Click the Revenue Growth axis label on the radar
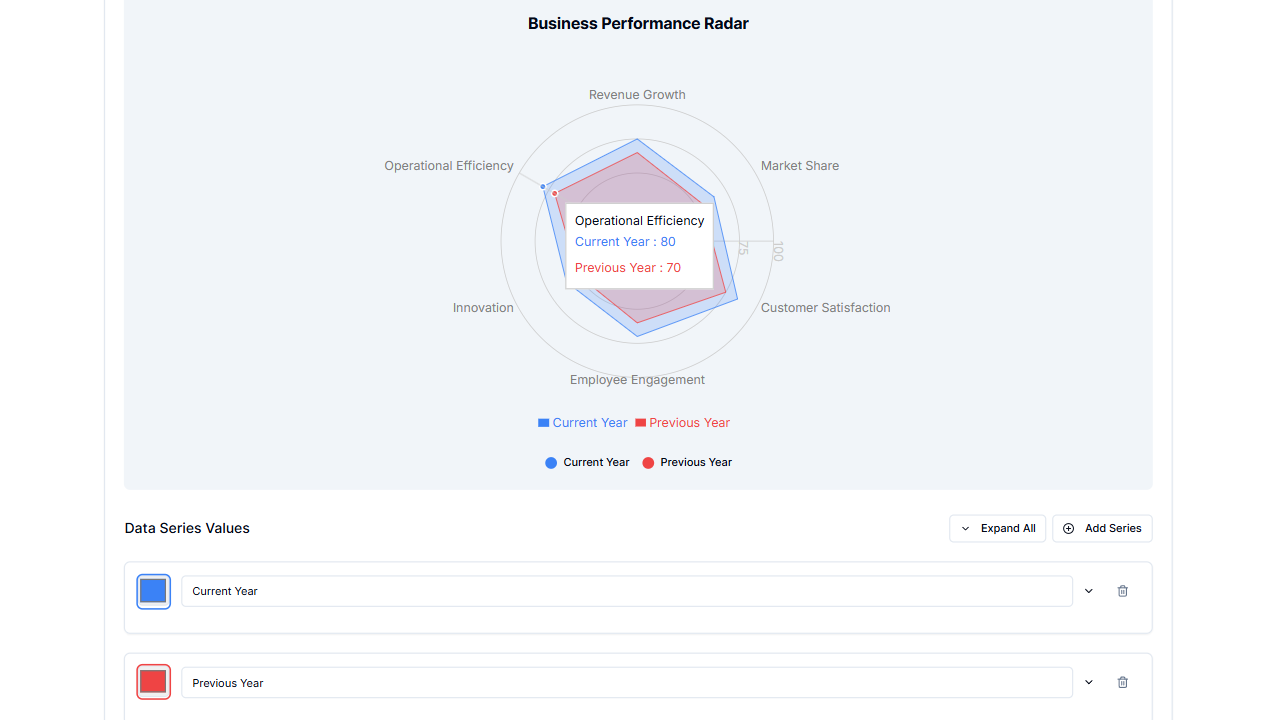 (637, 94)
